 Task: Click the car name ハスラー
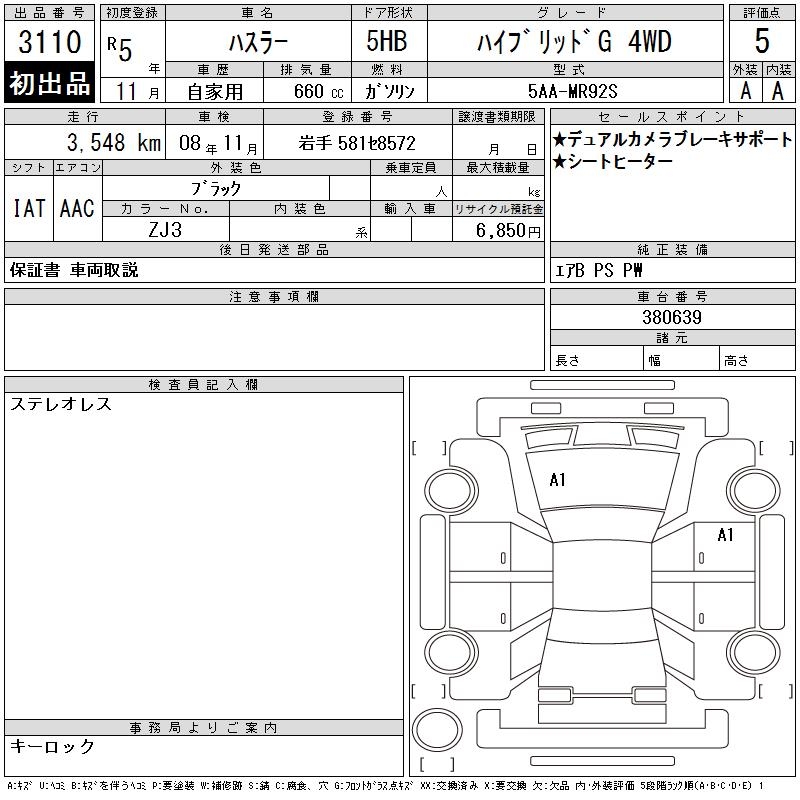(258, 42)
